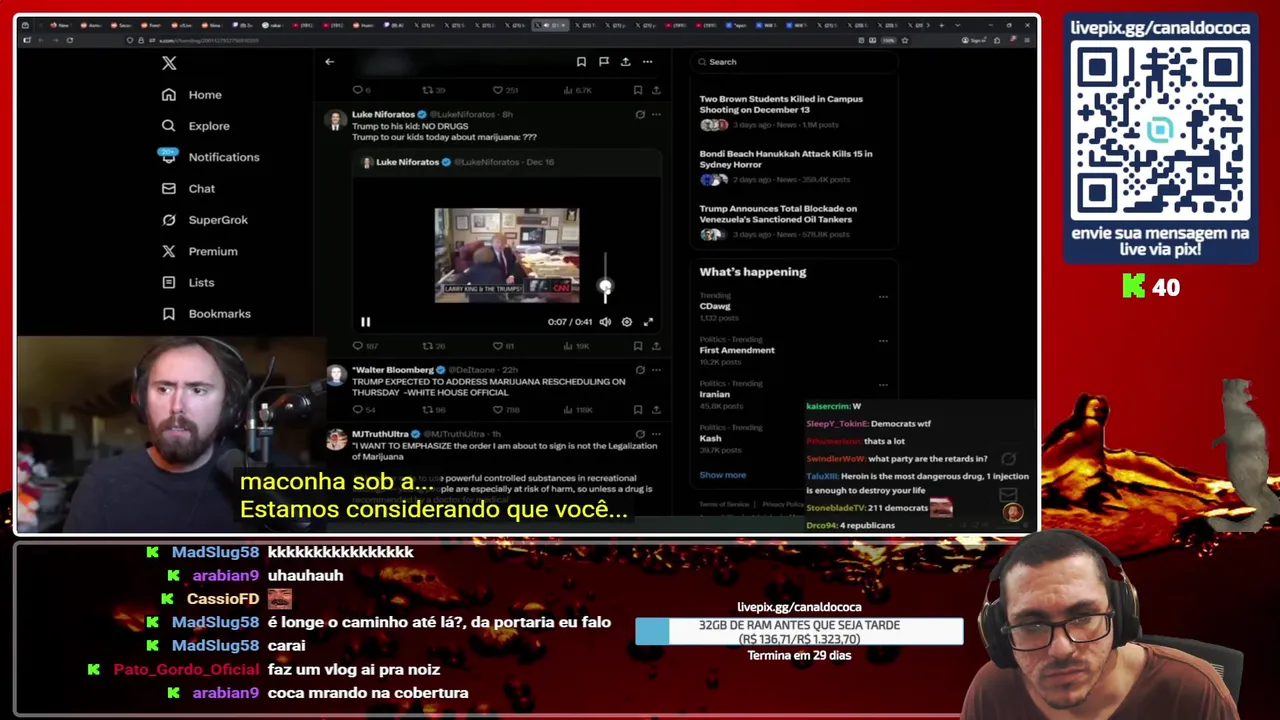Click the flag icon in top header

tap(604, 62)
